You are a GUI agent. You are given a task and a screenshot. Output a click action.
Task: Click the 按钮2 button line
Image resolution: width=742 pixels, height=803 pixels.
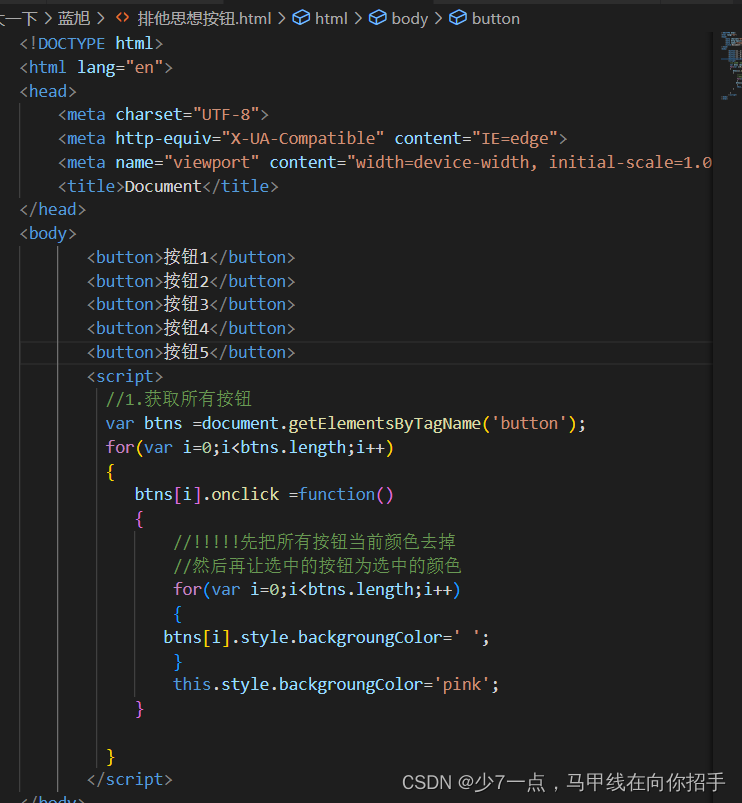pos(191,281)
